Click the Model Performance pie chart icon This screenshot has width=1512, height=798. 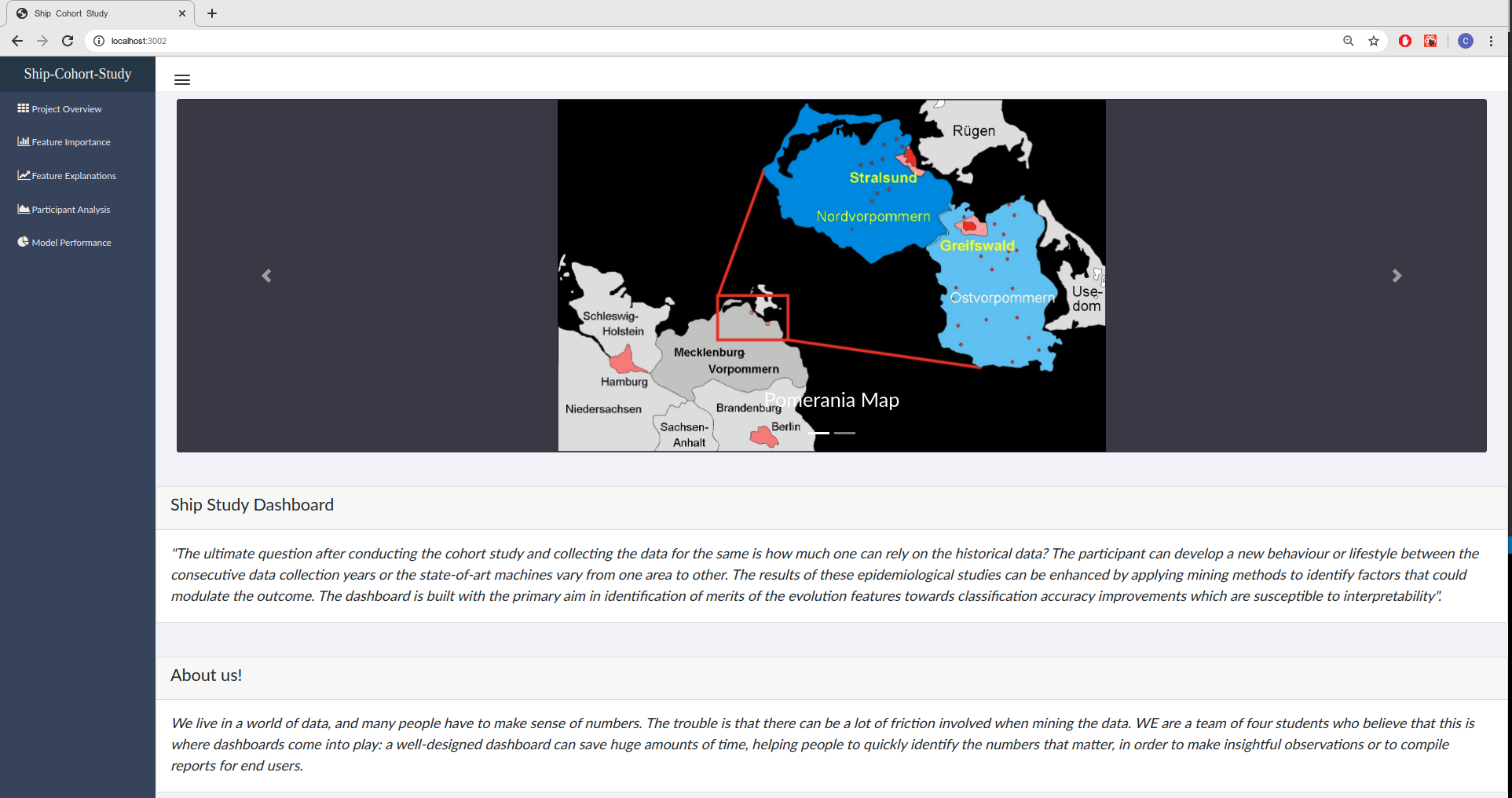pyautogui.click(x=24, y=242)
